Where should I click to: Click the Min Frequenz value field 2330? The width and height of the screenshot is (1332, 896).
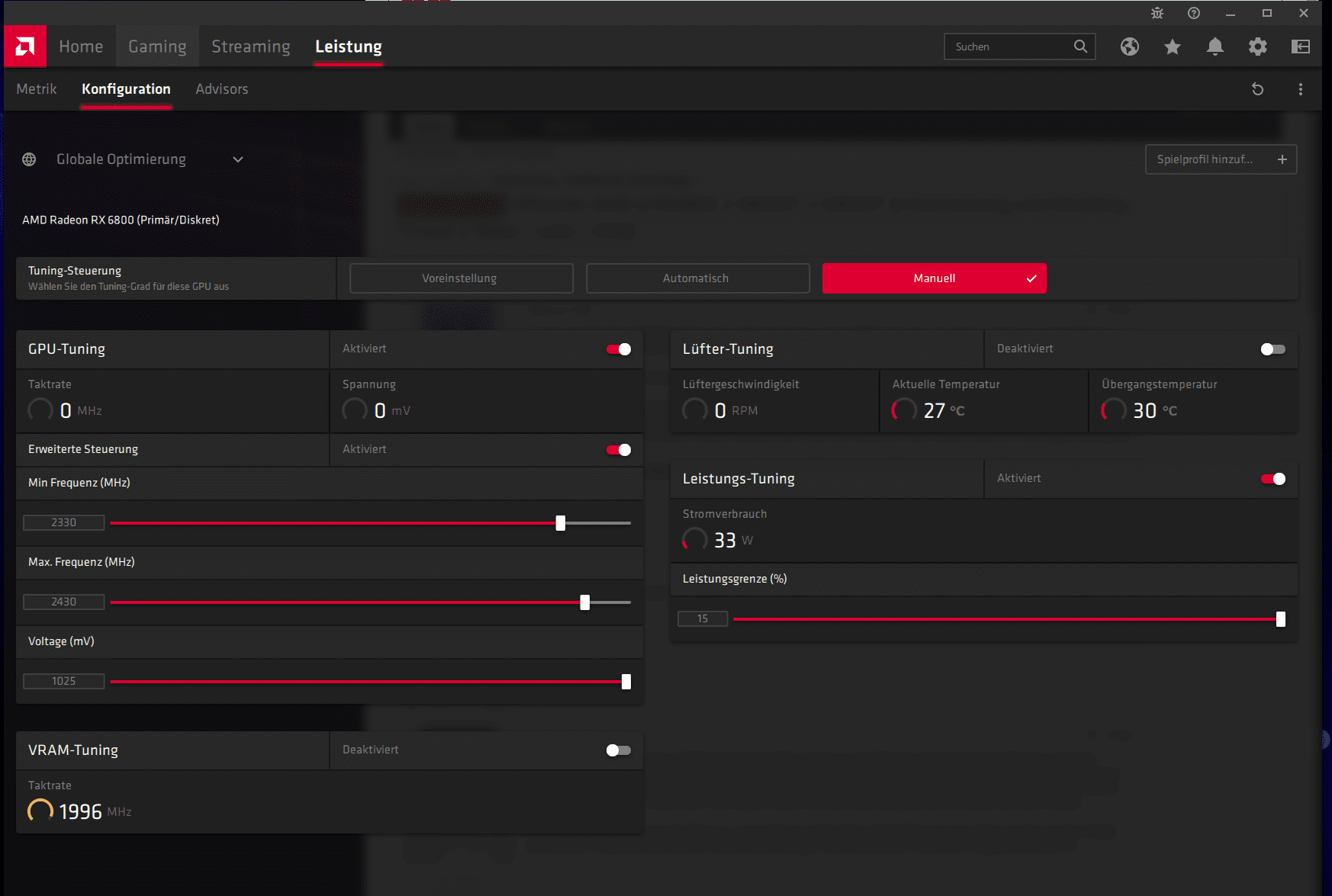64,522
